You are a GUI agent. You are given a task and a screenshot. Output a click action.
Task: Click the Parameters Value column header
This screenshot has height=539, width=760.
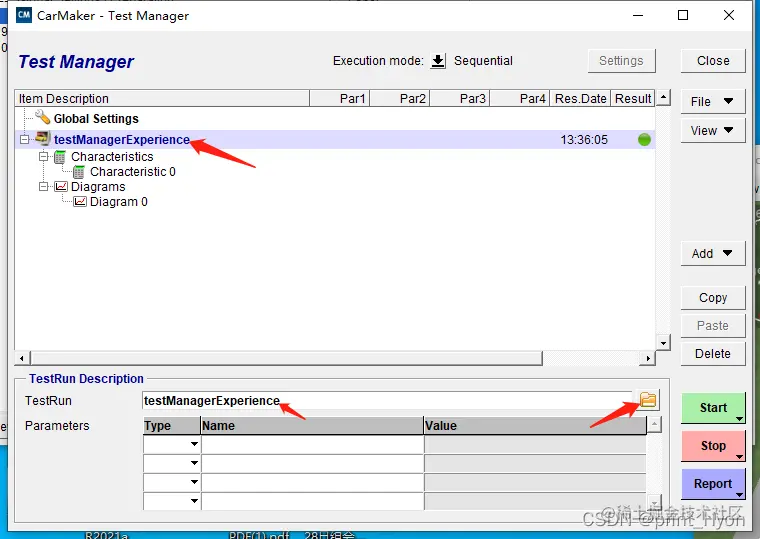coord(535,426)
